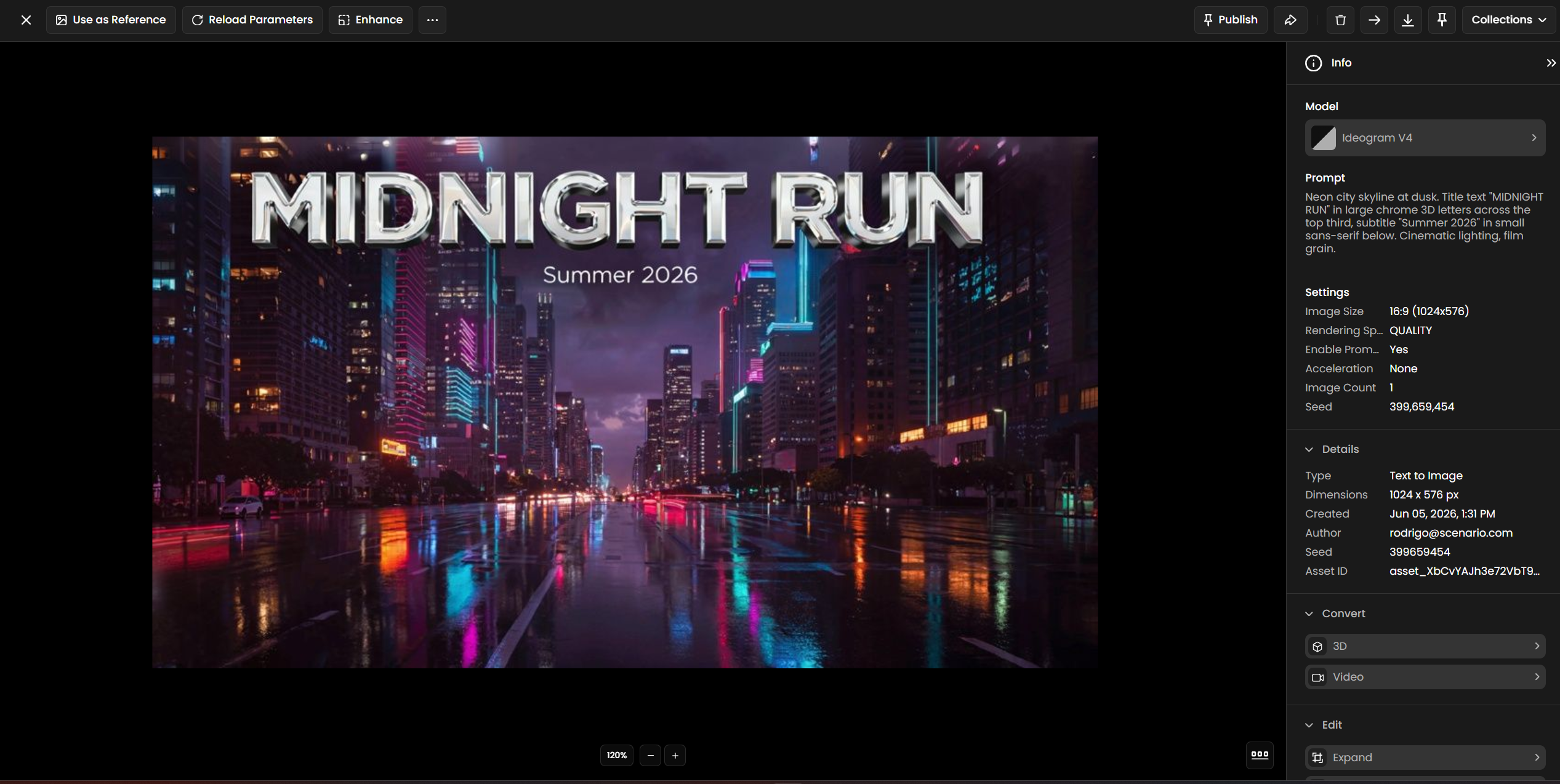The height and width of the screenshot is (784, 1560).
Task: Click the Text to Image type value
Action: pyautogui.click(x=1426, y=476)
